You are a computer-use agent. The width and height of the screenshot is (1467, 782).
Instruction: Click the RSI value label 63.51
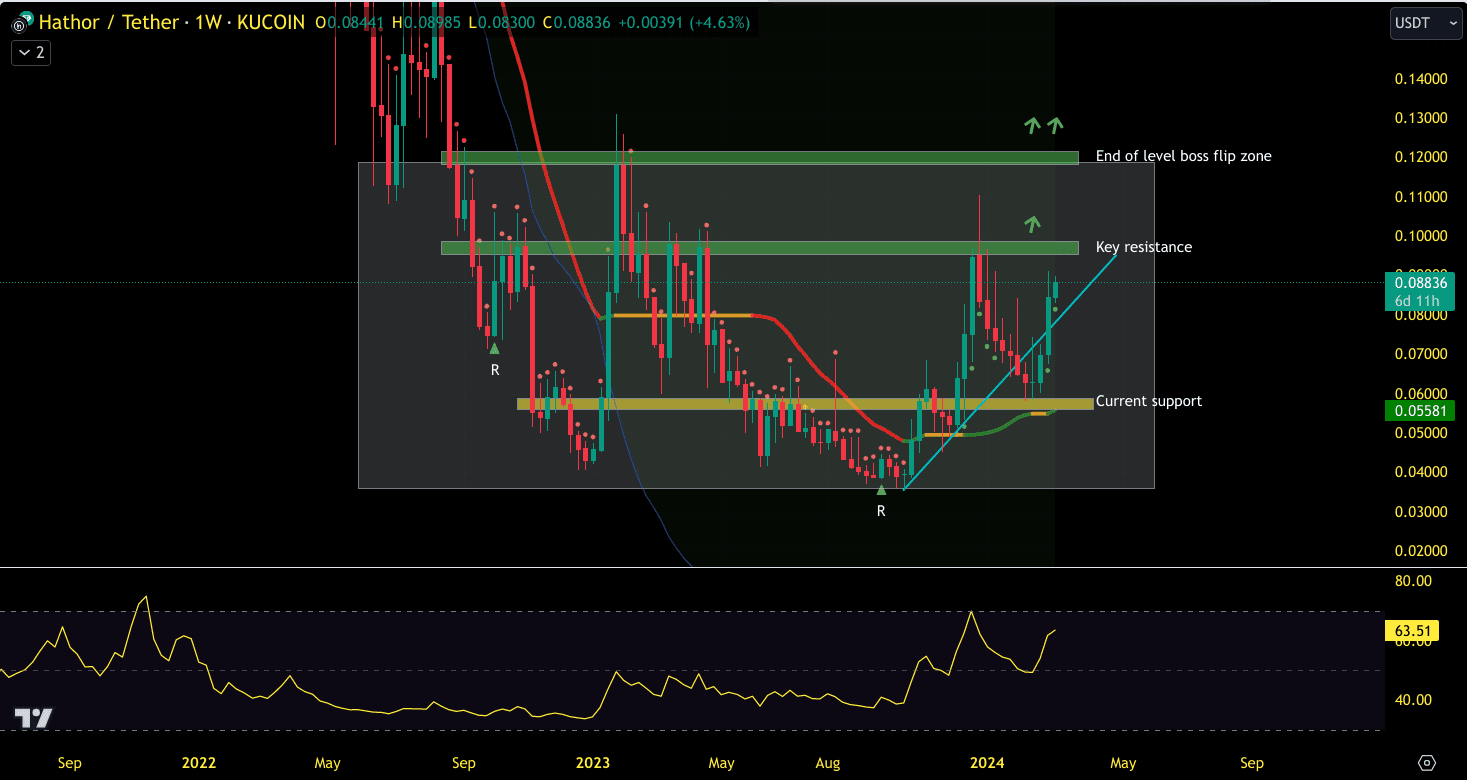coord(1414,631)
